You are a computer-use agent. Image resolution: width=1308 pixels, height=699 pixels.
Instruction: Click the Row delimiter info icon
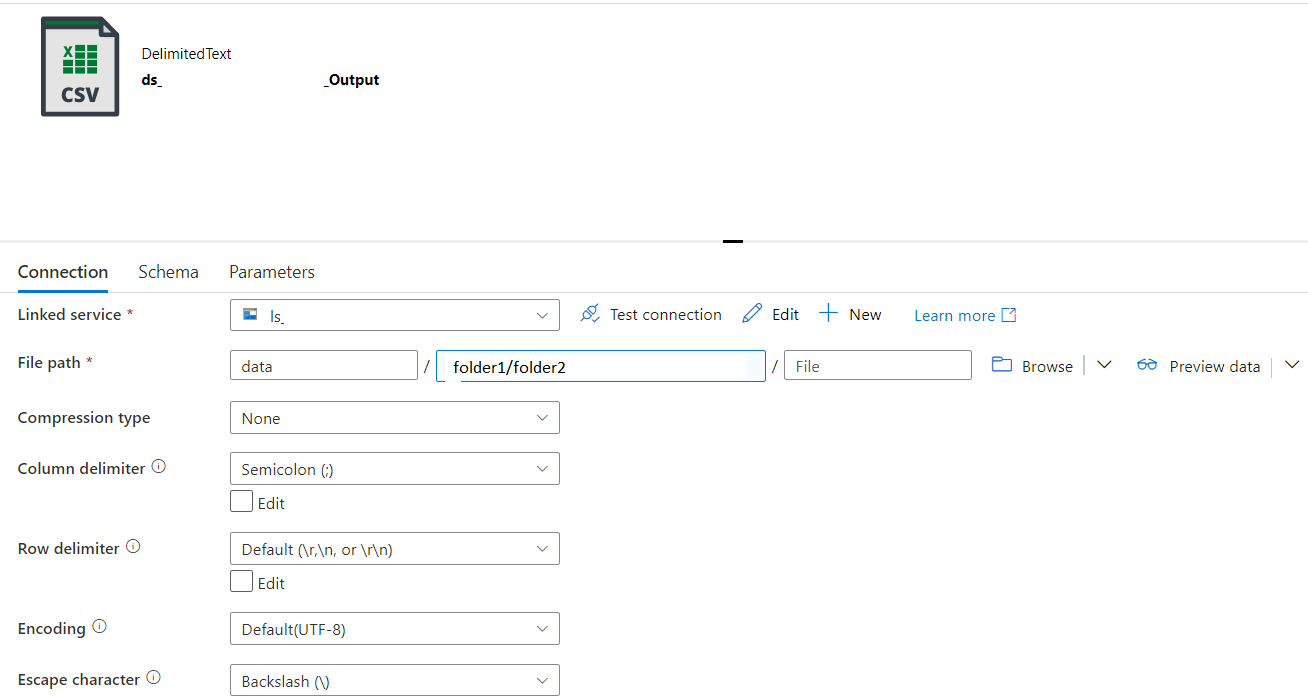click(x=133, y=547)
